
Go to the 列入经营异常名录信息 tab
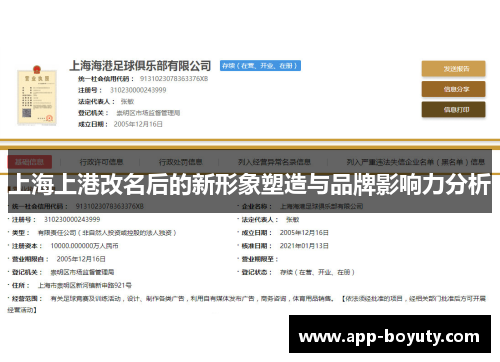(274, 162)
